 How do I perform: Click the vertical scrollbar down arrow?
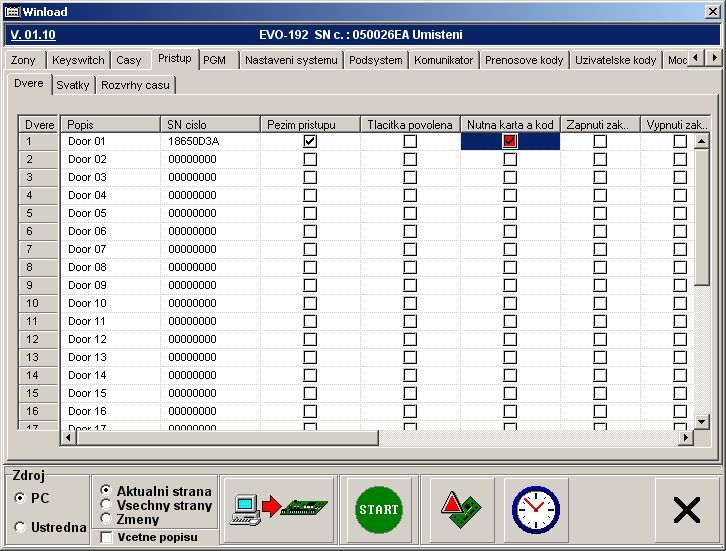point(702,422)
